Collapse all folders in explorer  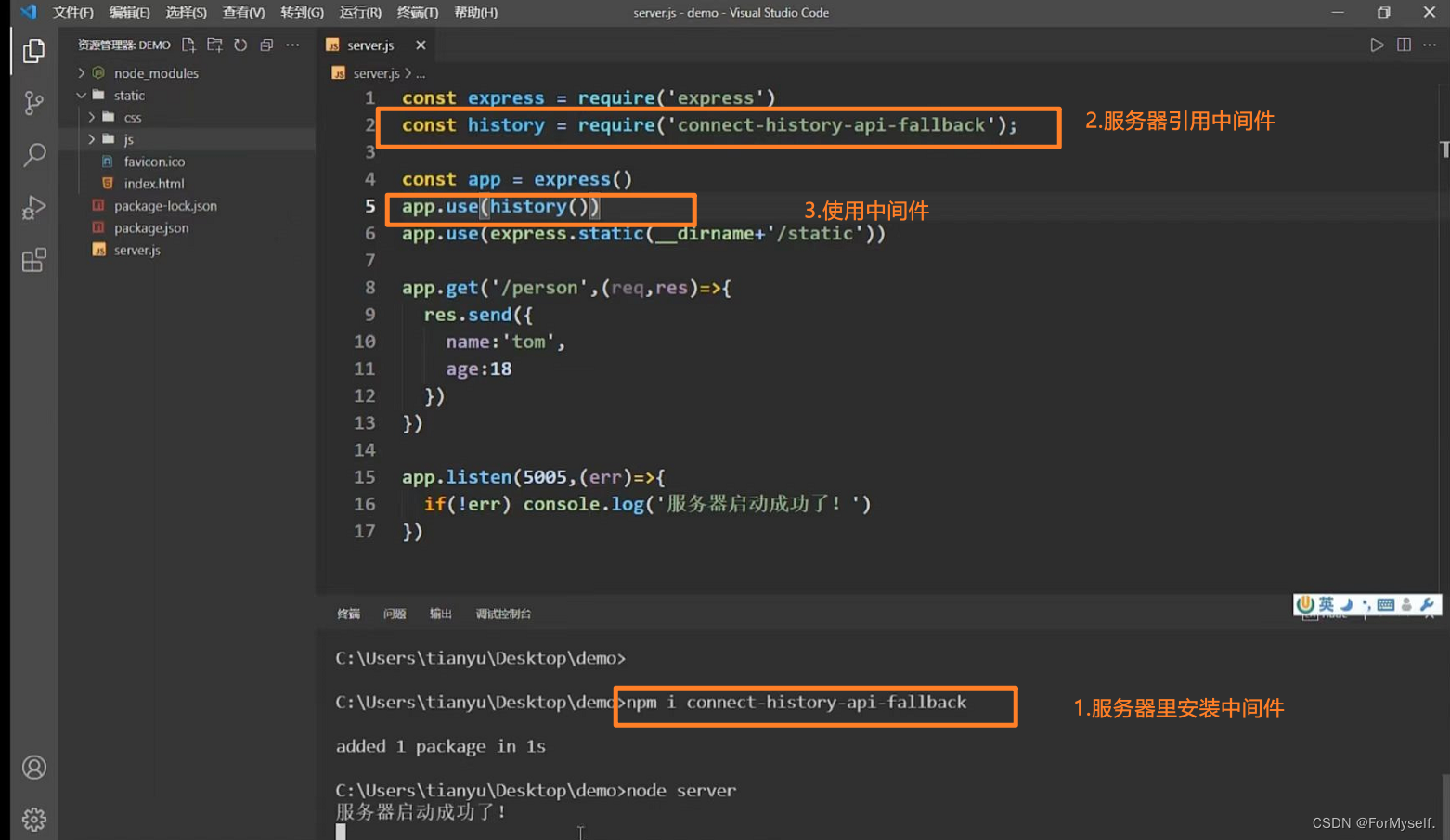(x=266, y=45)
